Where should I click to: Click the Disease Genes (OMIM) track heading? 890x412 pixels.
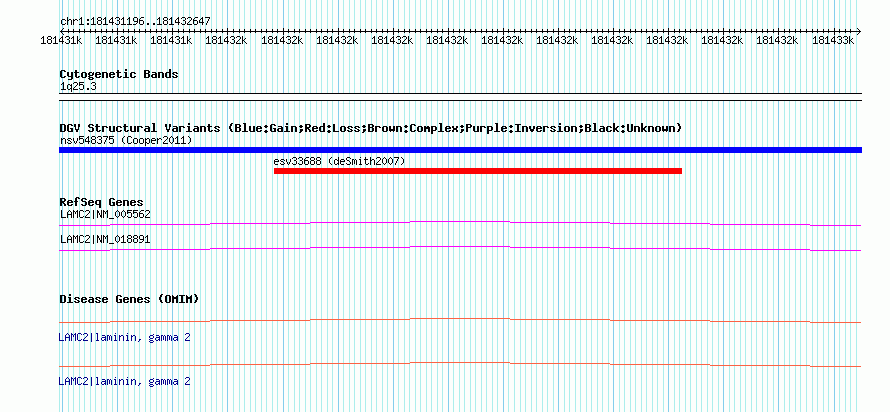[x=129, y=299]
